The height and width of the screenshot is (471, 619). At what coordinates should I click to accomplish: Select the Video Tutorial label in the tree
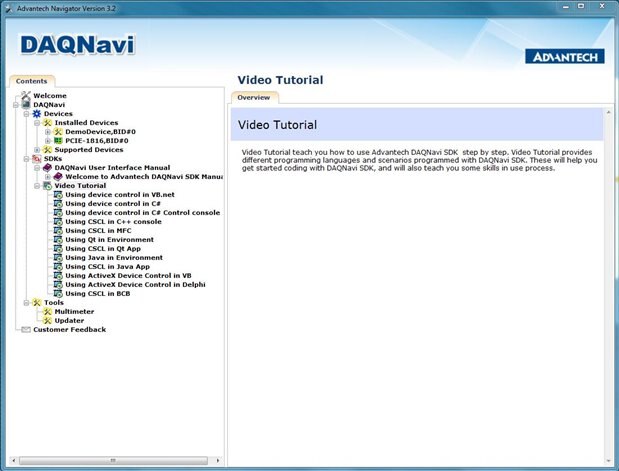point(80,186)
